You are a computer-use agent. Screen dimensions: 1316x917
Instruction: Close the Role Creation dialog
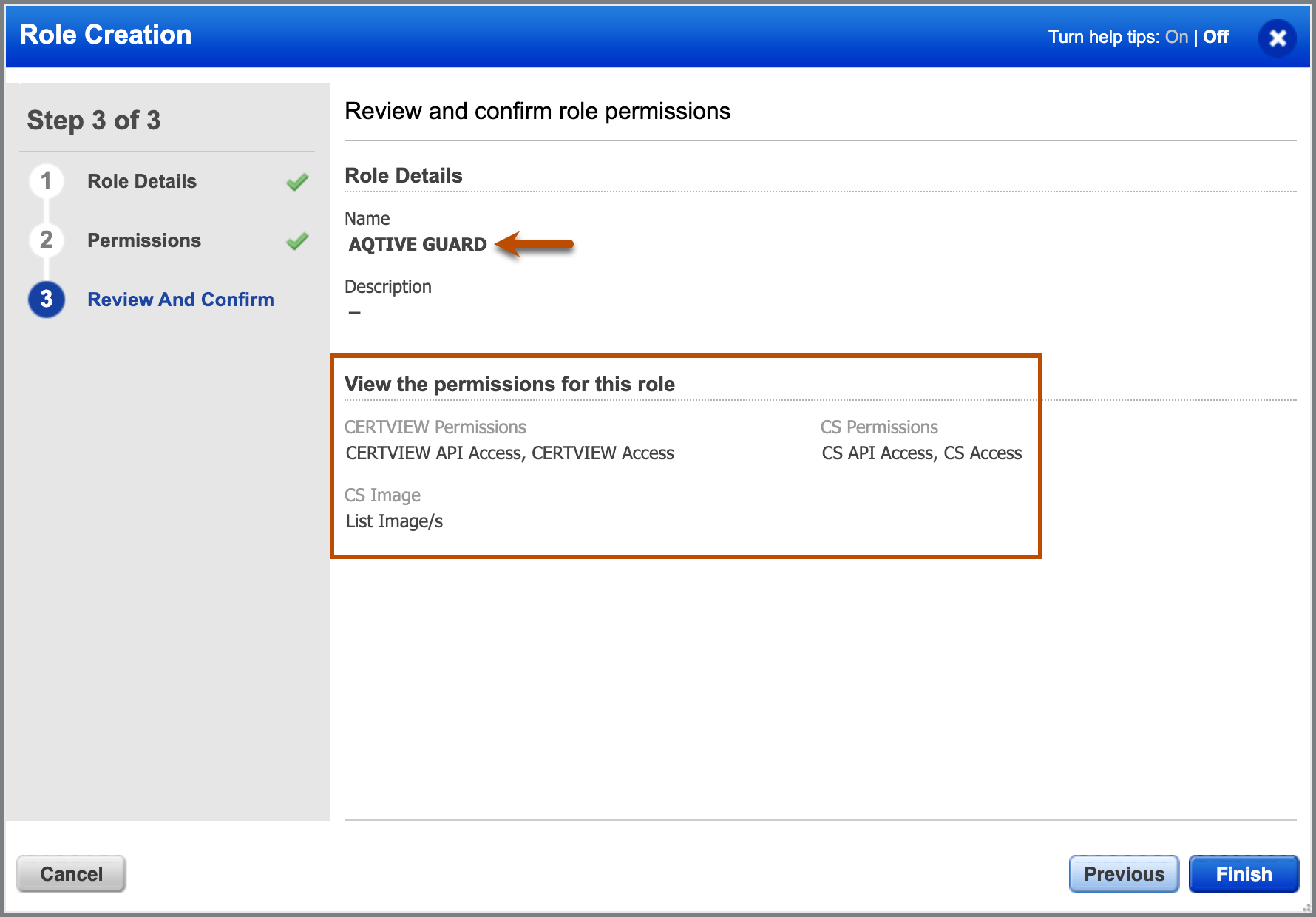point(1278,38)
